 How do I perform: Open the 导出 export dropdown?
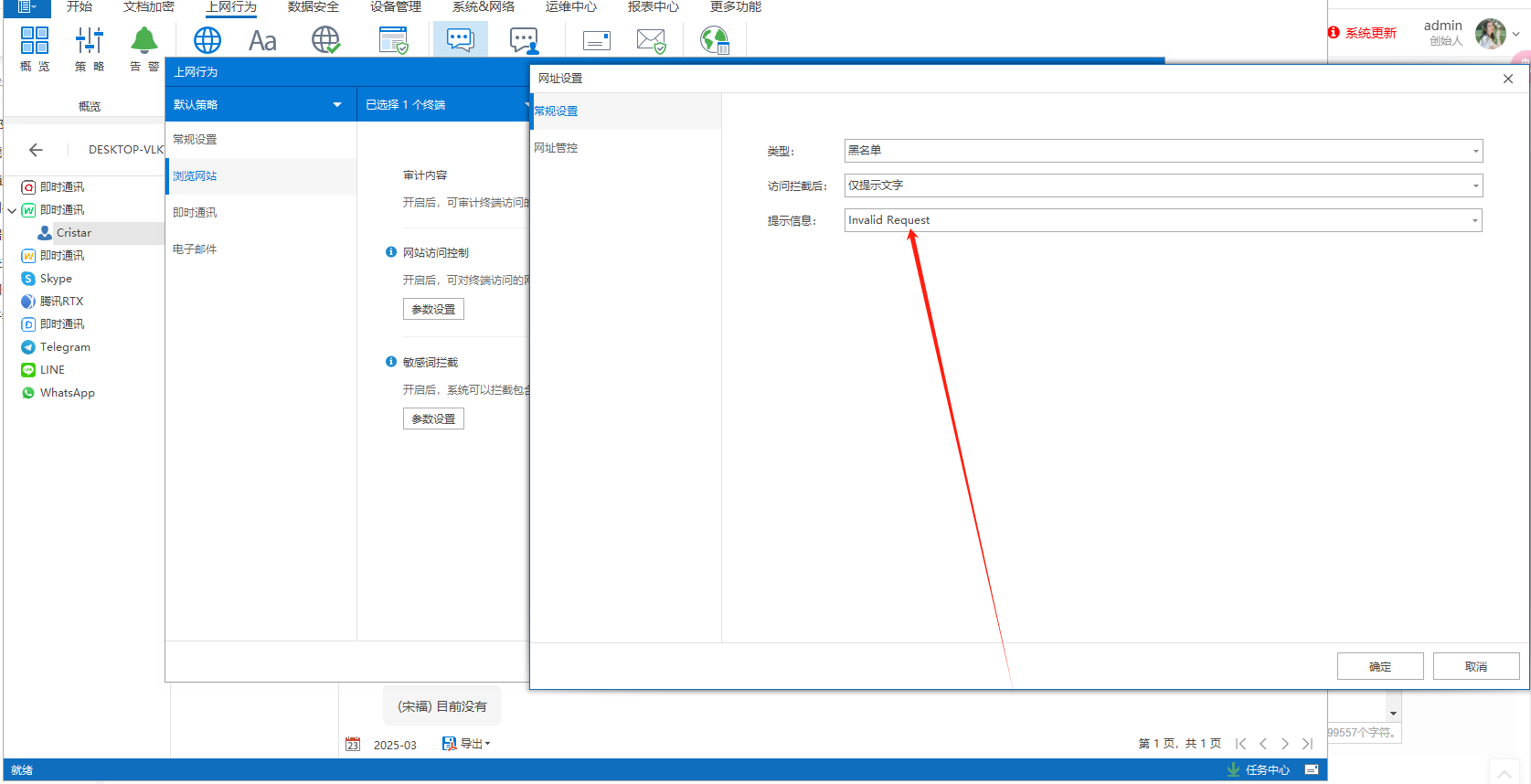tap(466, 744)
